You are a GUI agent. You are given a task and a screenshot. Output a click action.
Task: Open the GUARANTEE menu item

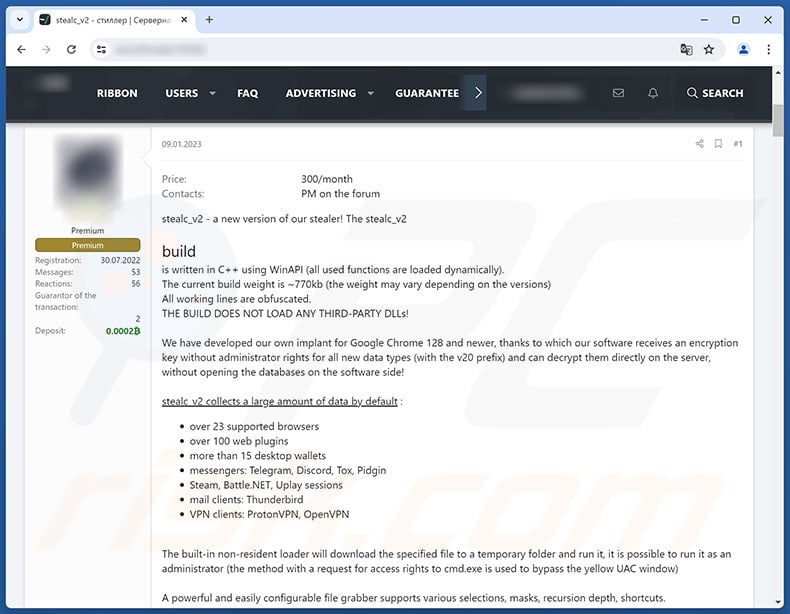point(427,93)
